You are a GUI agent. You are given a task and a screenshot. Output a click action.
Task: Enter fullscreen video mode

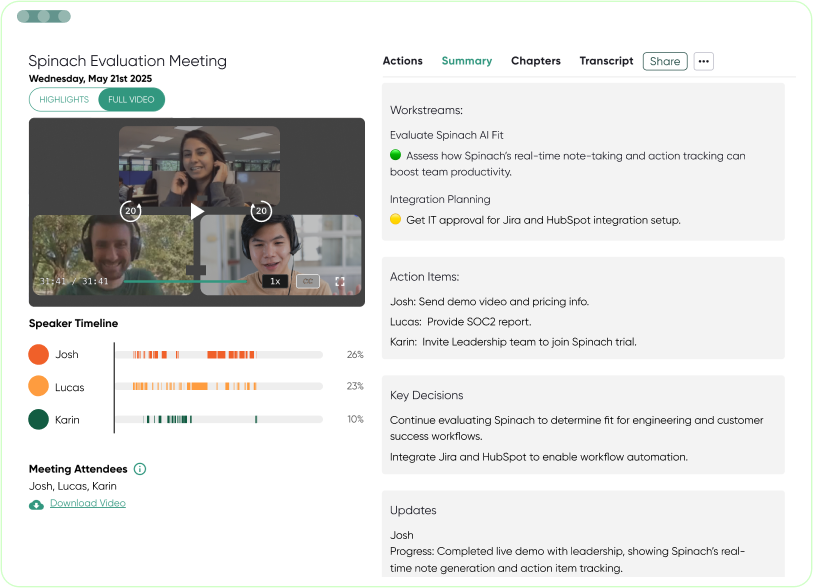340,281
